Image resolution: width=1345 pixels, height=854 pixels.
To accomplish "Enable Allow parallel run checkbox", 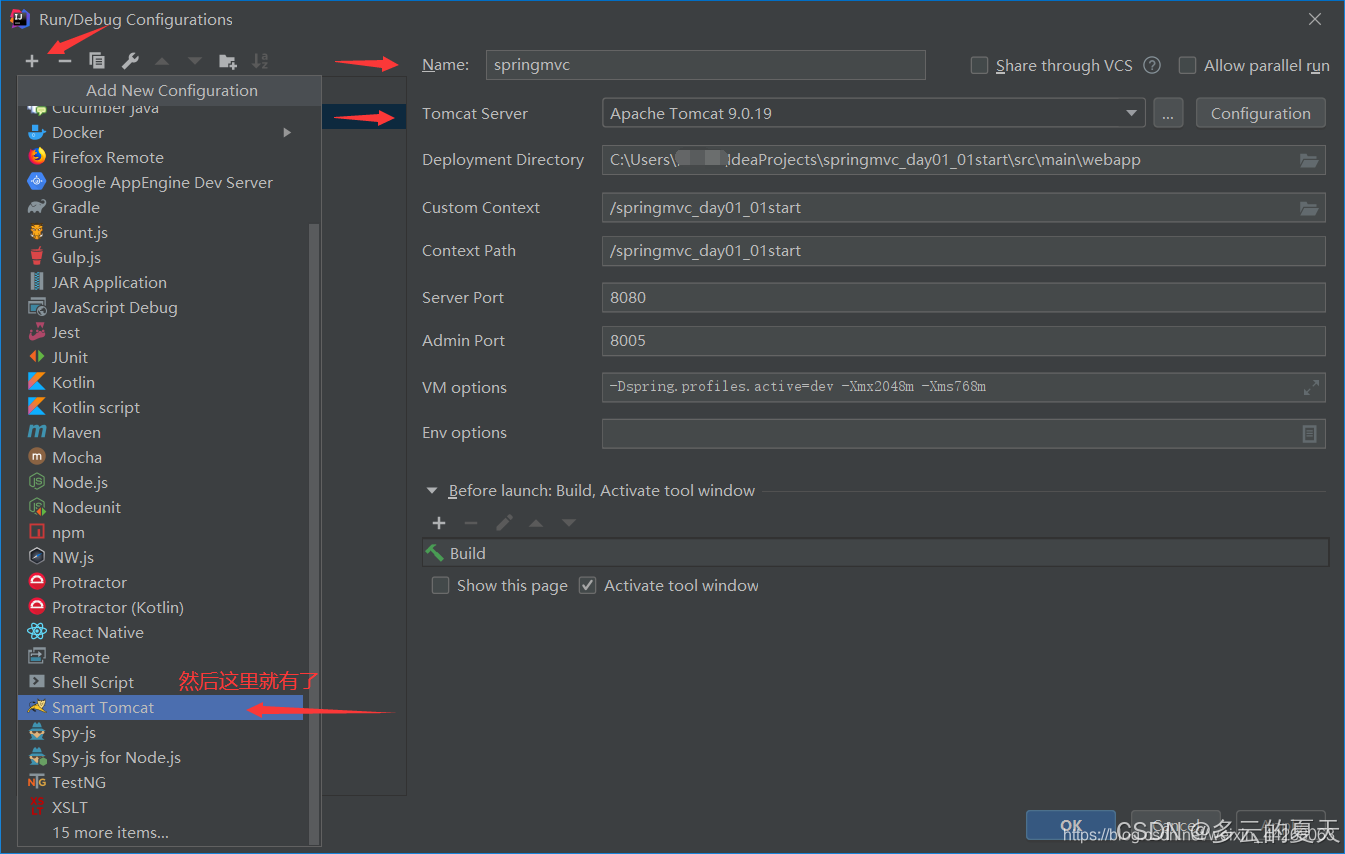I will click(x=1187, y=65).
